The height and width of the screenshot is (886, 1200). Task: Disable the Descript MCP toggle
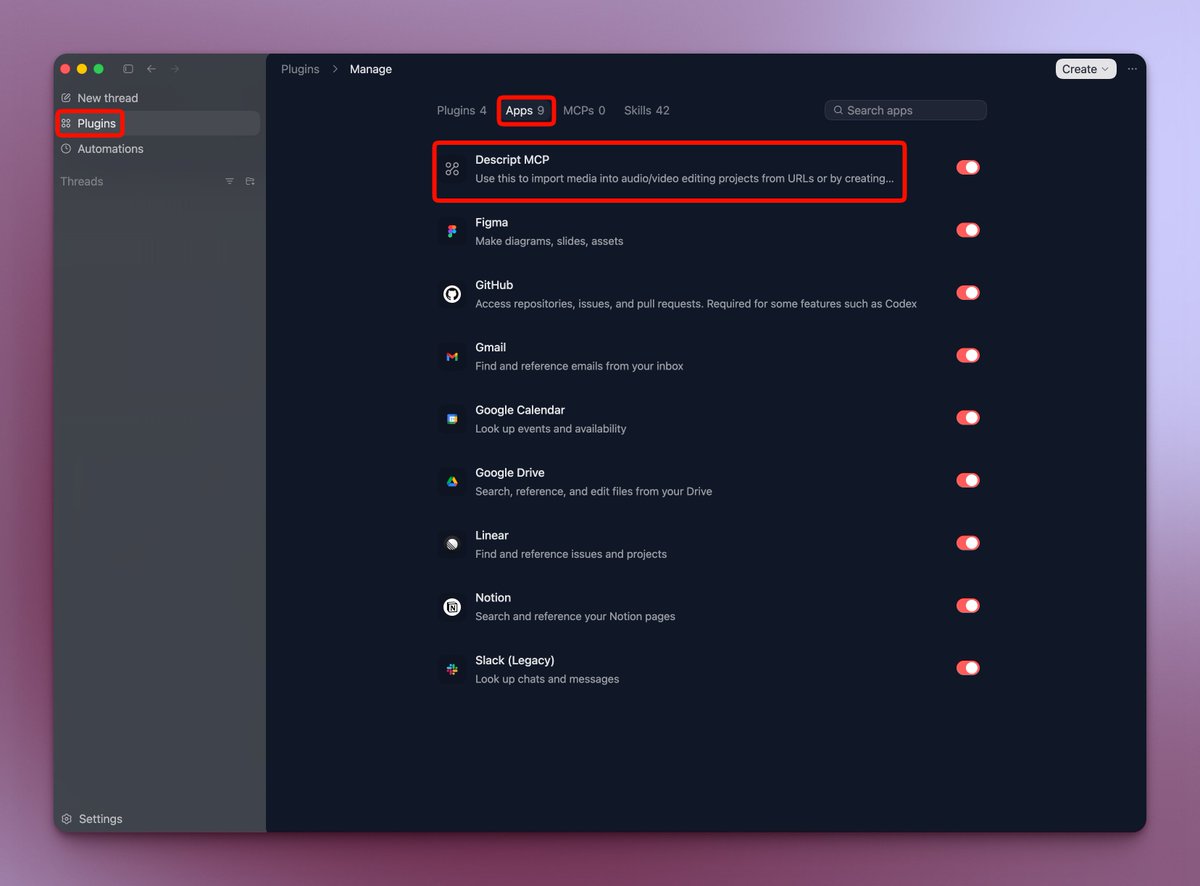coord(967,167)
